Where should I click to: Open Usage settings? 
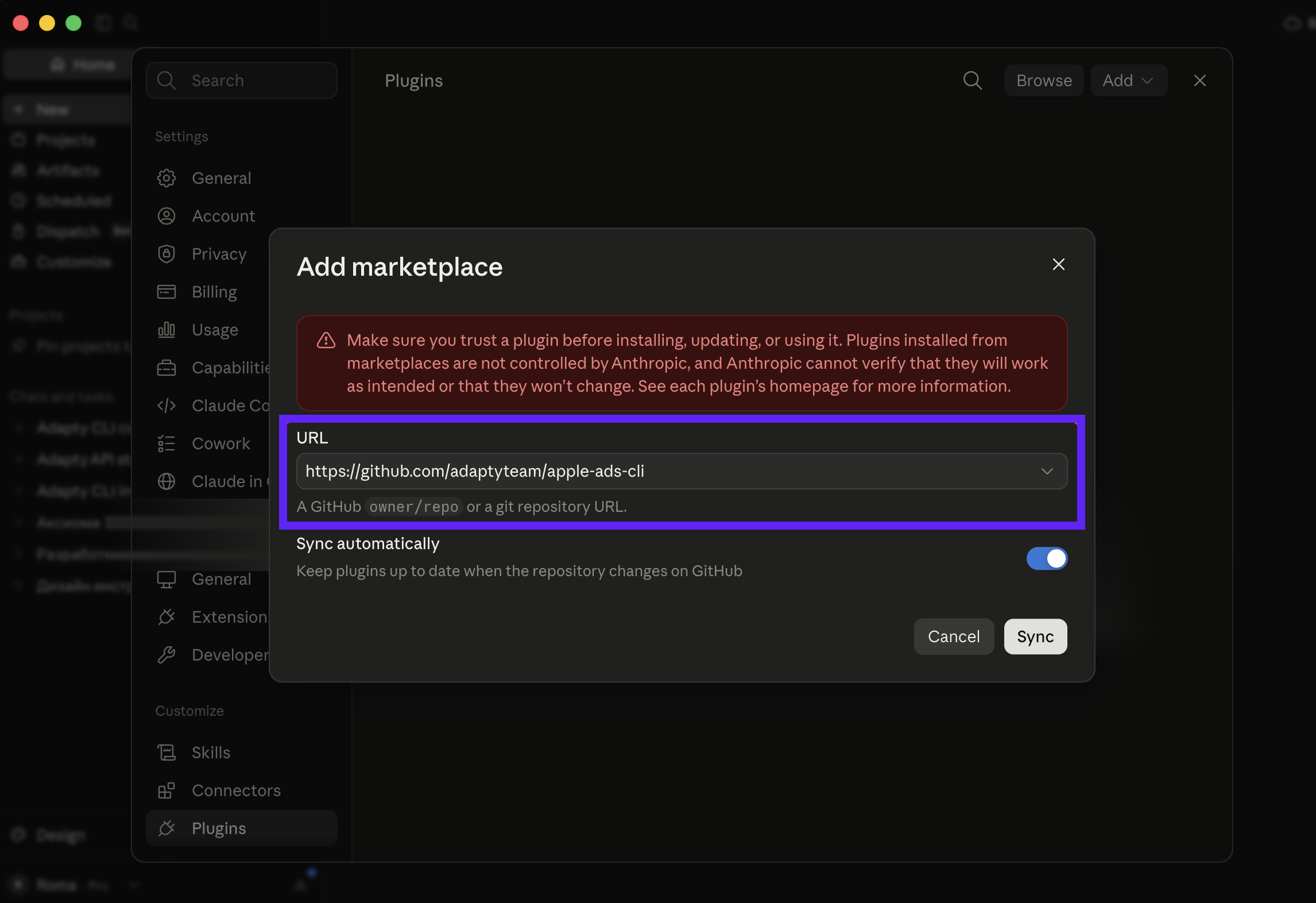click(x=215, y=330)
